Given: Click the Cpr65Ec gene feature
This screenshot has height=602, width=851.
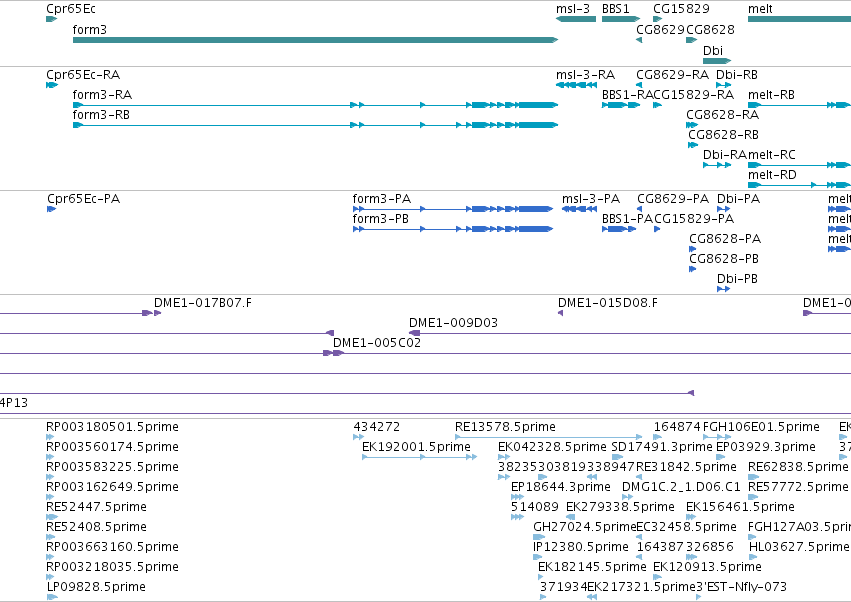Looking at the screenshot, I should pyautogui.click(x=52, y=19).
